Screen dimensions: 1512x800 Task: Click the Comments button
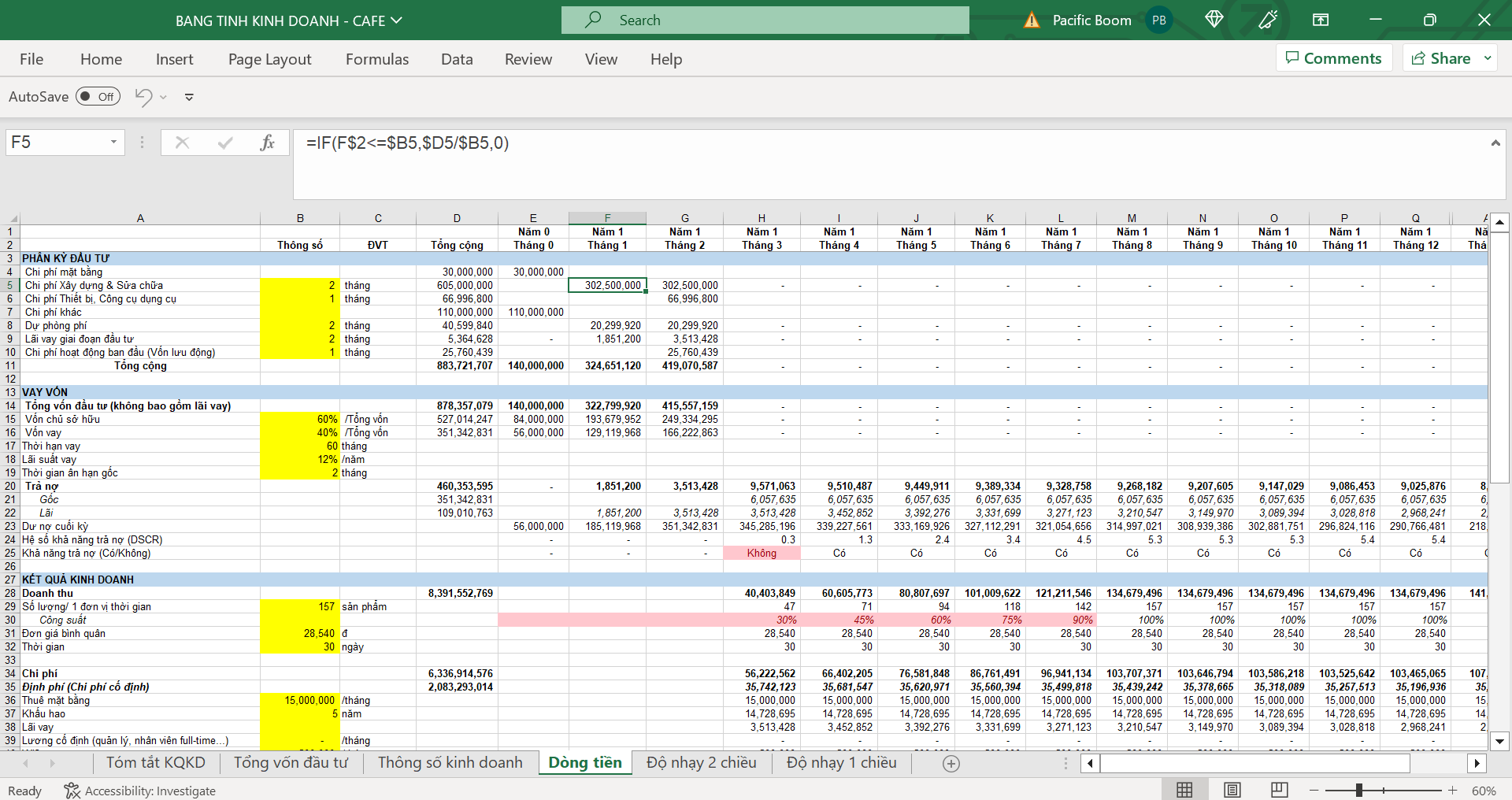click(1333, 58)
